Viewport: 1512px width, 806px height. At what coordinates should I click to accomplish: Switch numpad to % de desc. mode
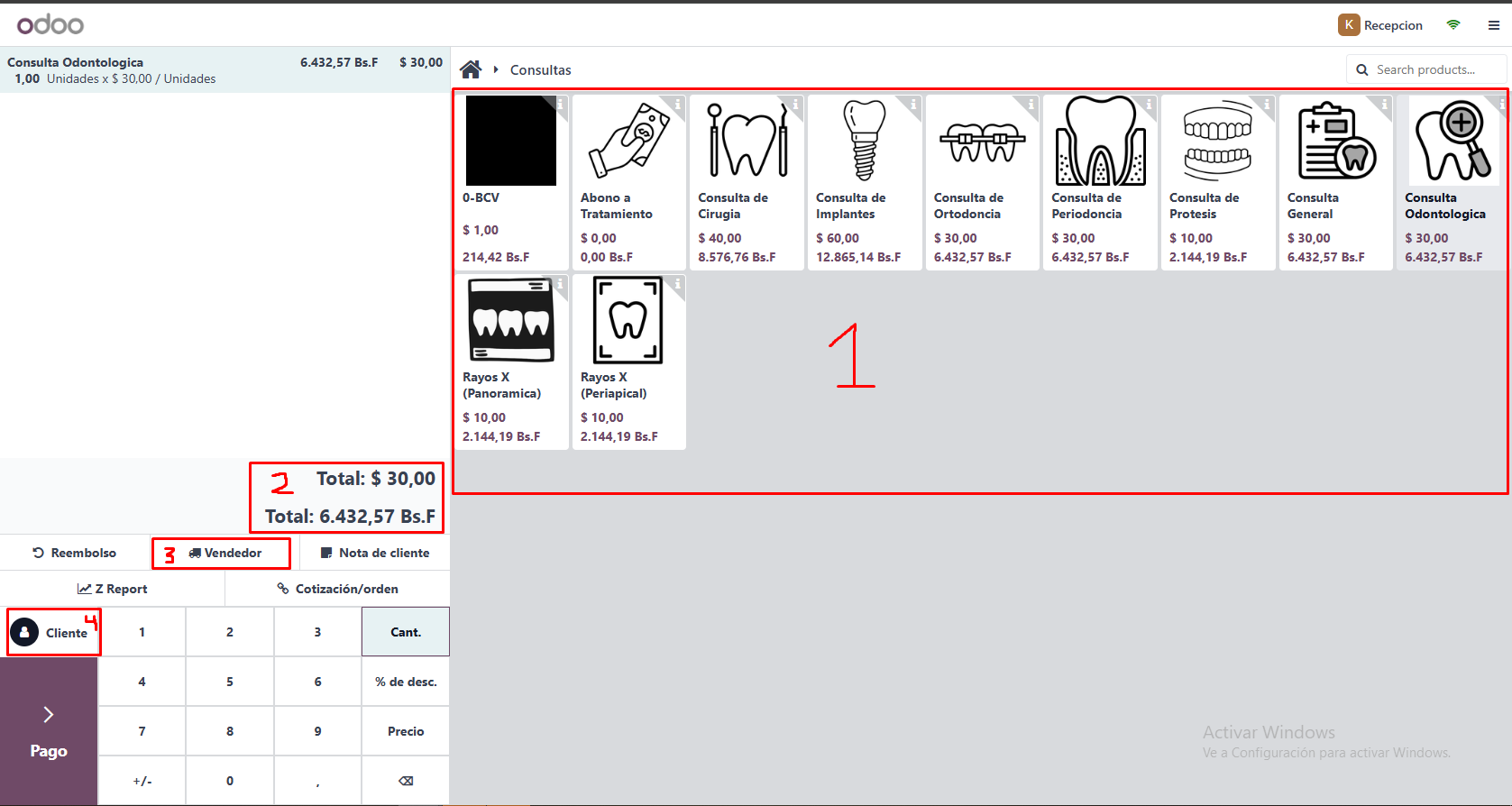[406, 682]
